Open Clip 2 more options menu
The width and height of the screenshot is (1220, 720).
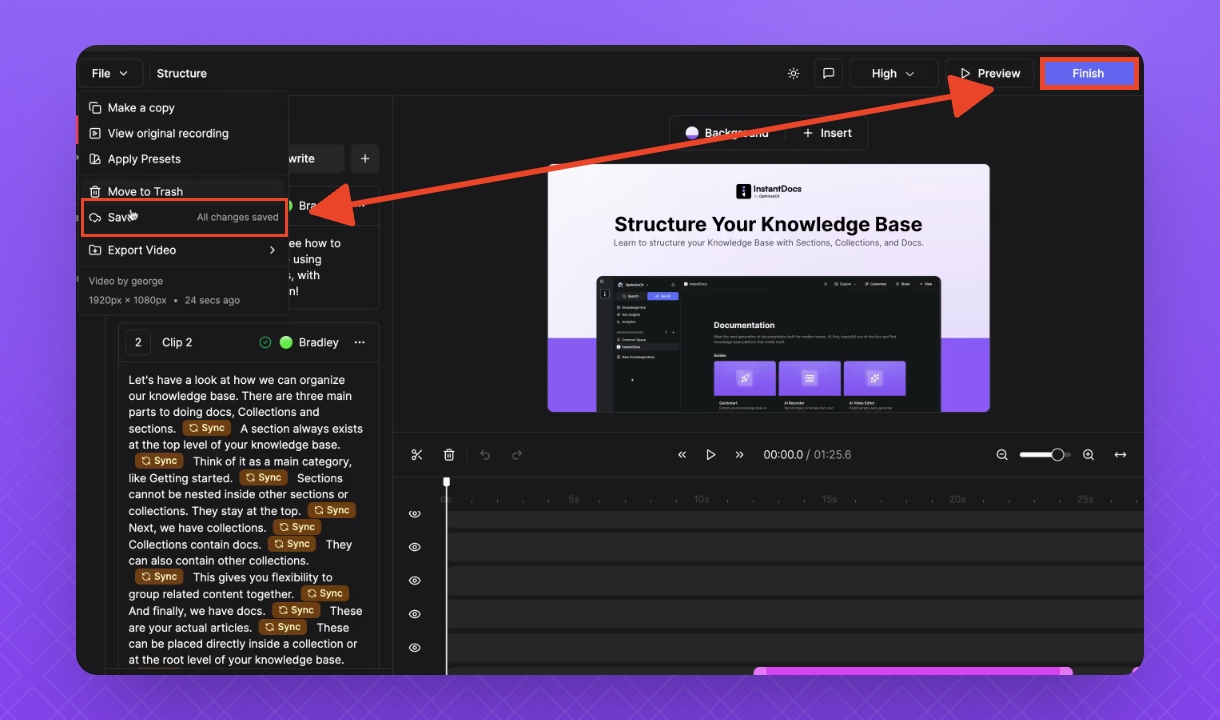pyautogui.click(x=360, y=342)
